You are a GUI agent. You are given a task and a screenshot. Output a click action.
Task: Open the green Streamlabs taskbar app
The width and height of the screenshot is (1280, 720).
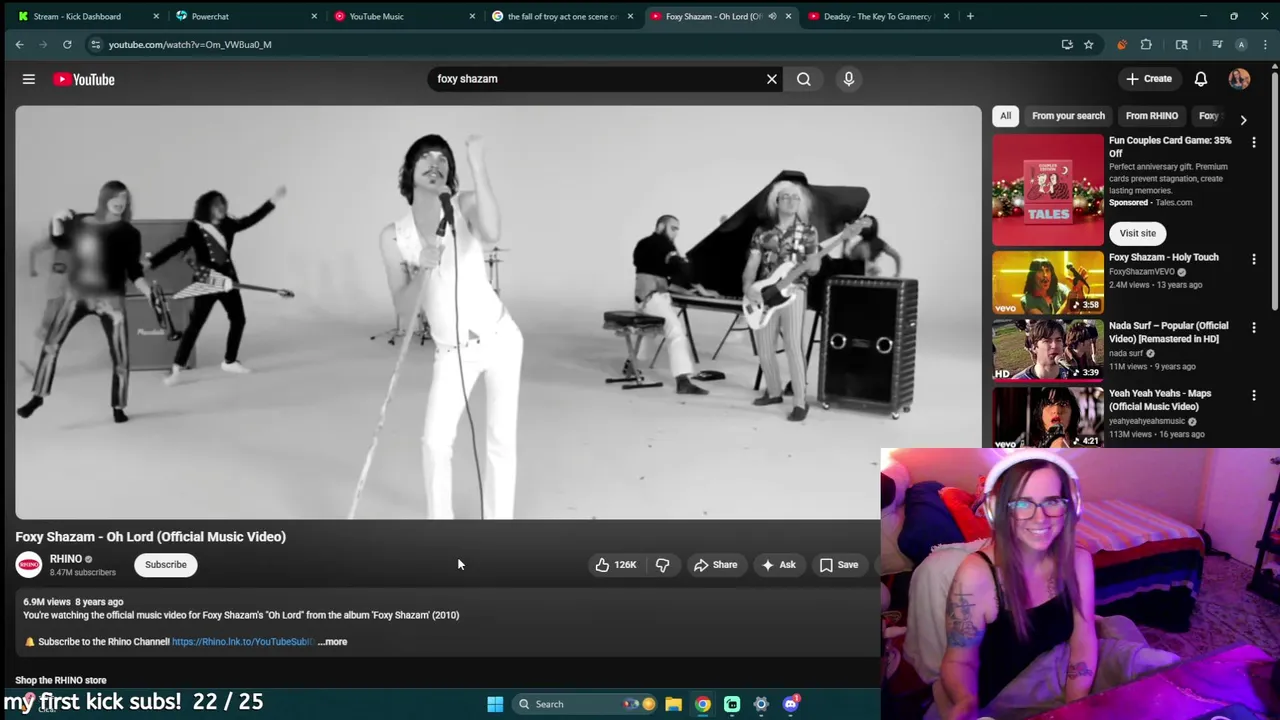732,704
